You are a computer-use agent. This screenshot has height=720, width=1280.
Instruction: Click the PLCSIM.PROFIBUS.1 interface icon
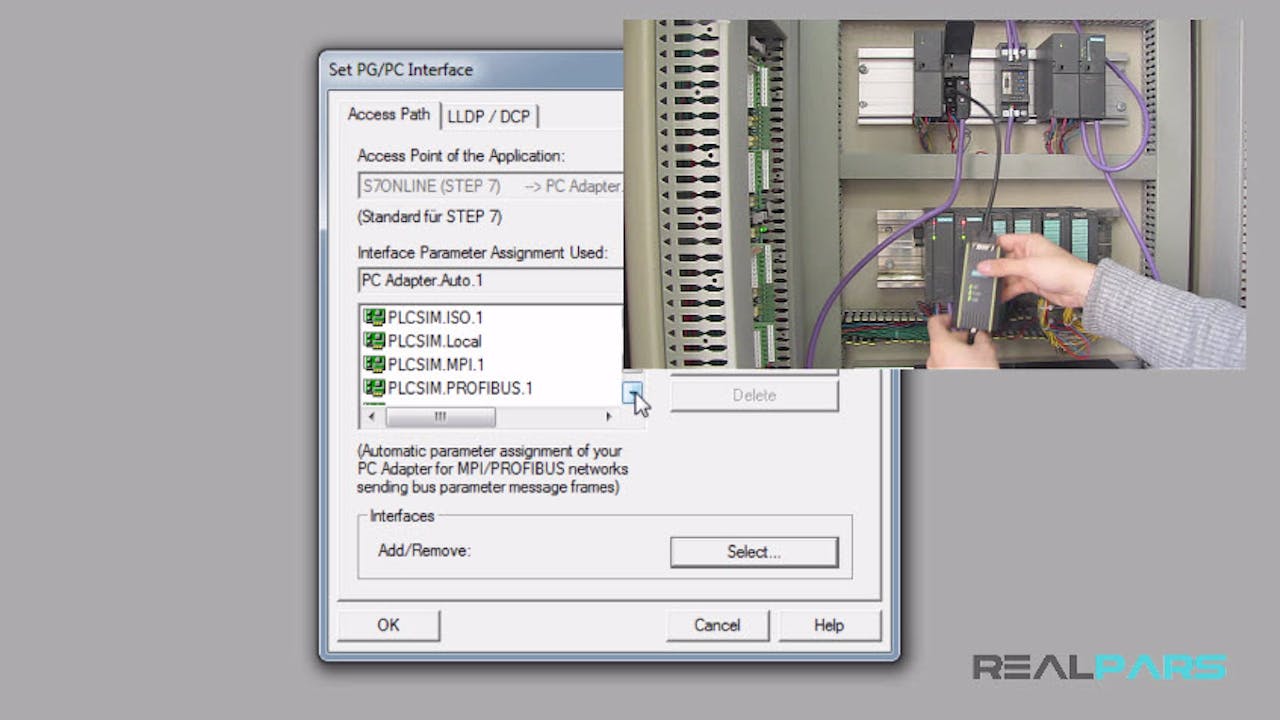pyautogui.click(x=374, y=388)
